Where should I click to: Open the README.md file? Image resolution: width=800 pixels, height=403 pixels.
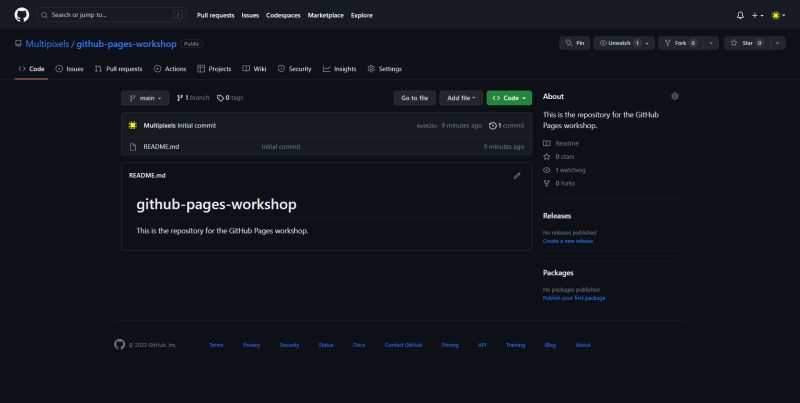161,147
